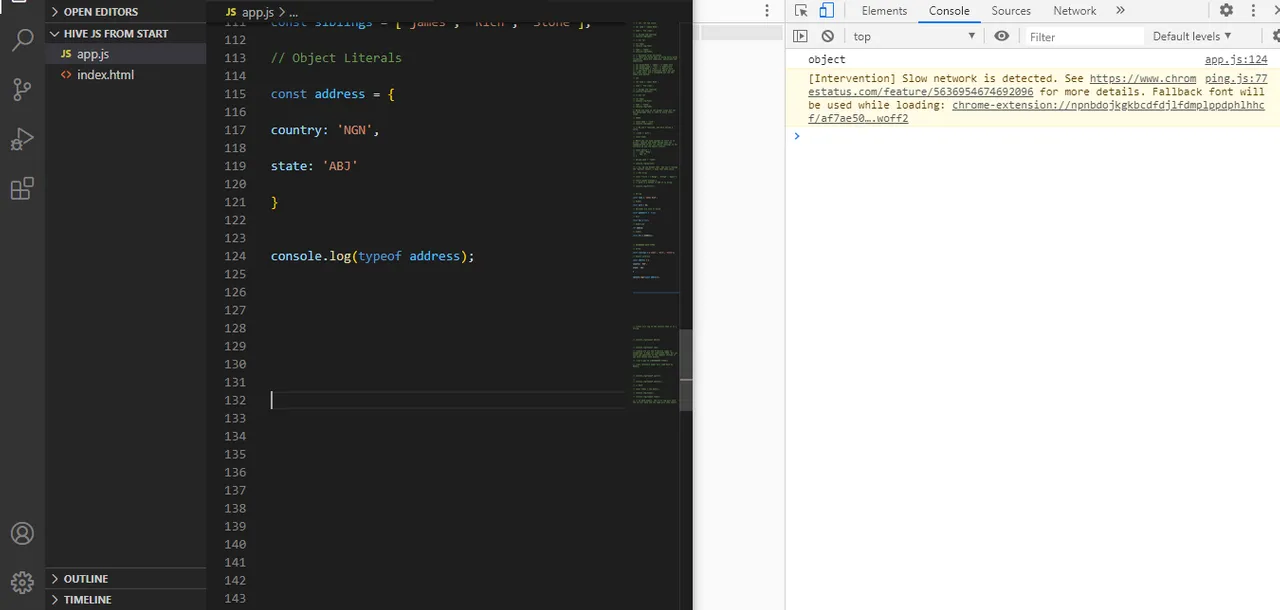Click the HTML icon beside index.html
The height and width of the screenshot is (610, 1280).
click(66, 75)
